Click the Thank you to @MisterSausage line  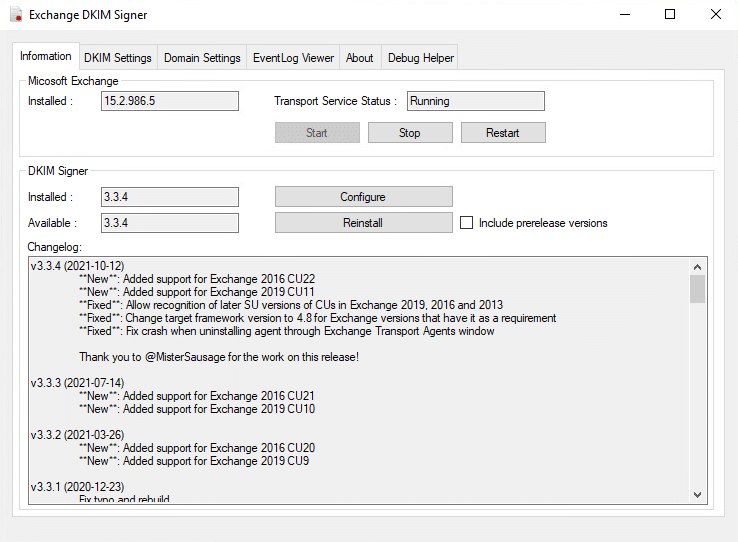(219, 357)
